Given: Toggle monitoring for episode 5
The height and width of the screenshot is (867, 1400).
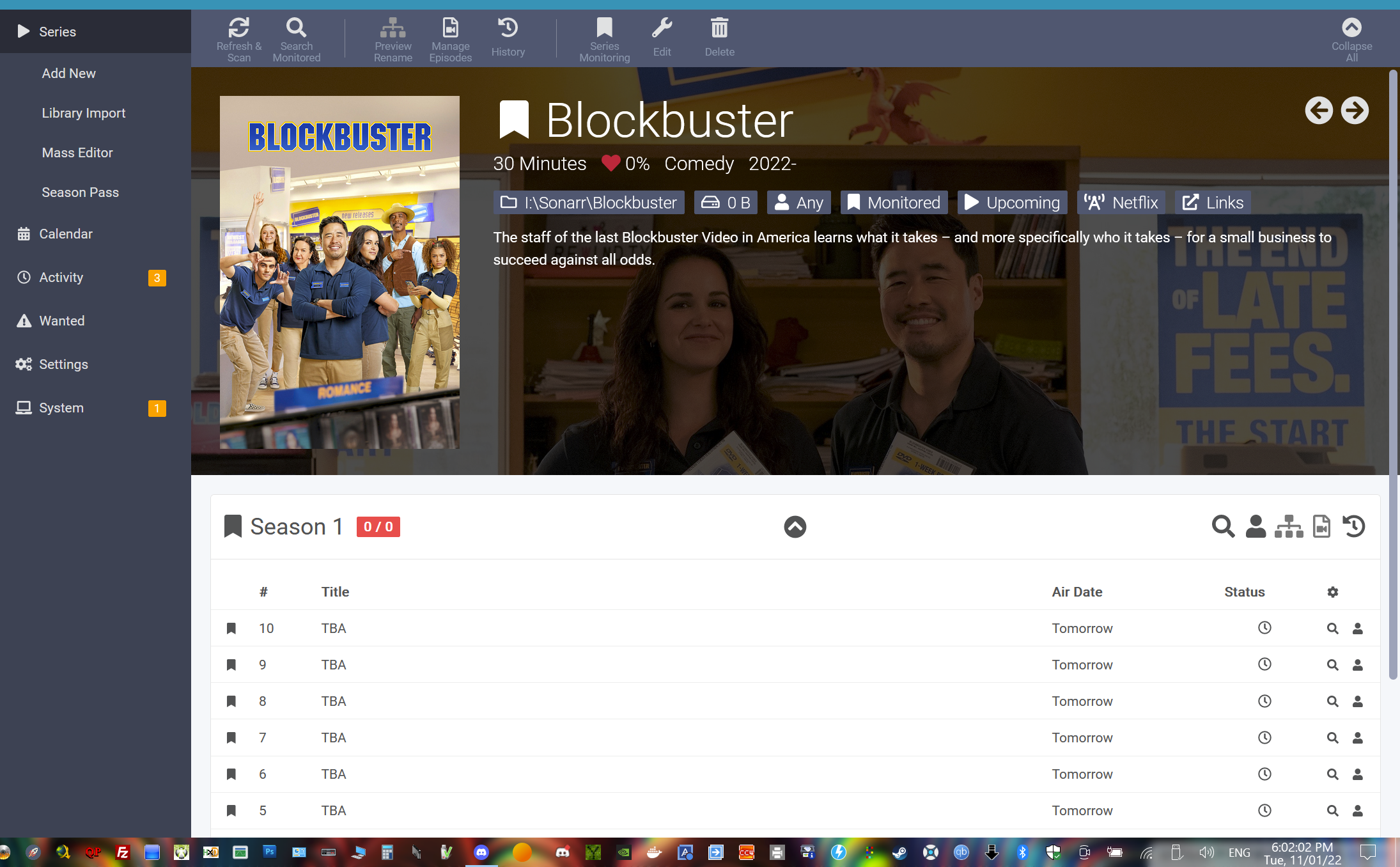Looking at the screenshot, I should 231,811.
